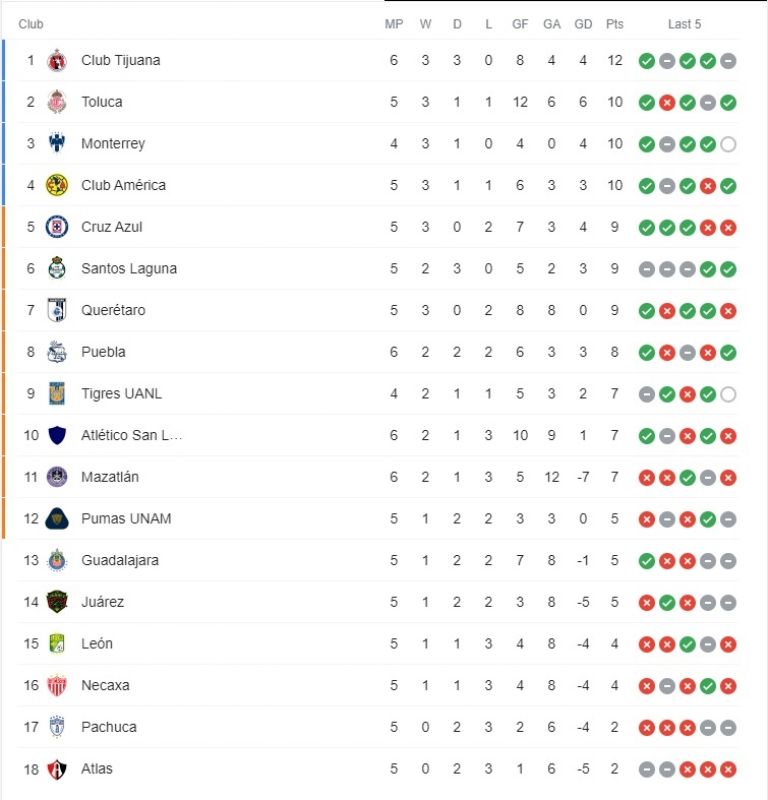This screenshot has height=800, width=768.
Task: Click Atlas's last loss indicator
Action: coord(728,769)
